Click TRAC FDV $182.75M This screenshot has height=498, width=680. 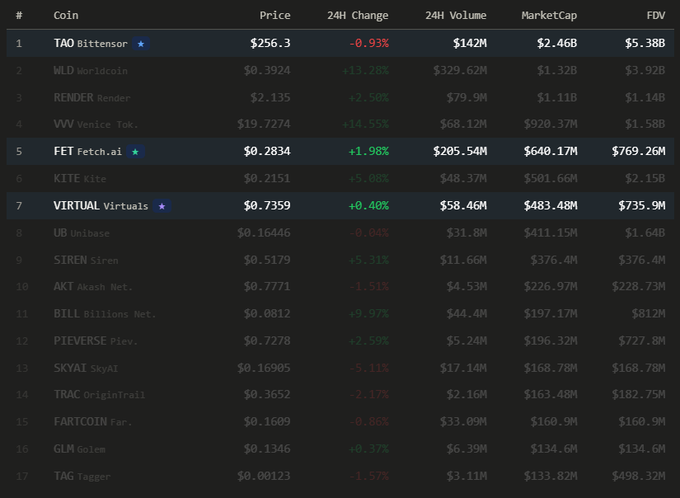pyautogui.click(x=638, y=395)
